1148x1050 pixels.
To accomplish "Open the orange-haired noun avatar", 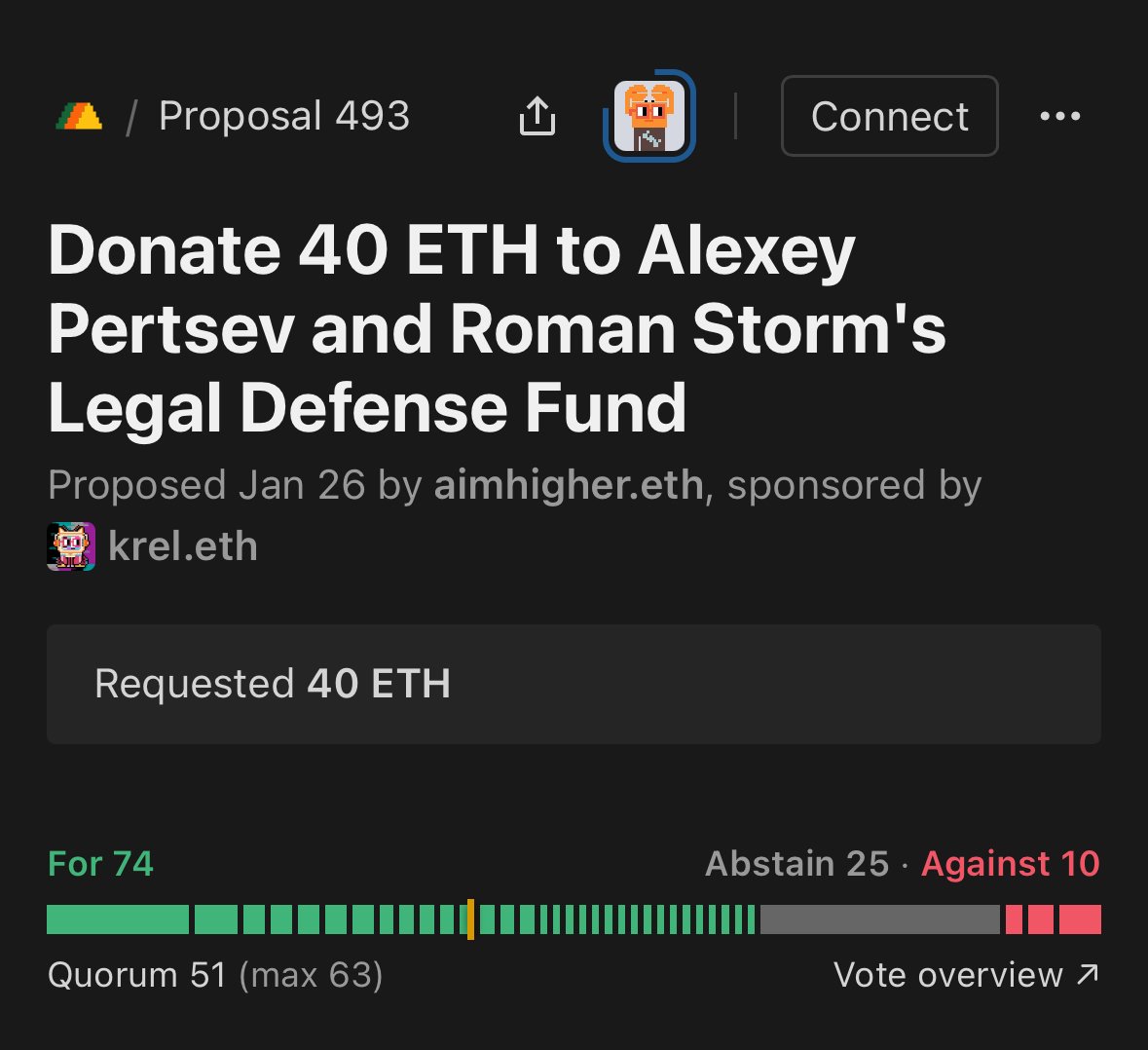I will click(x=649, y=117).
